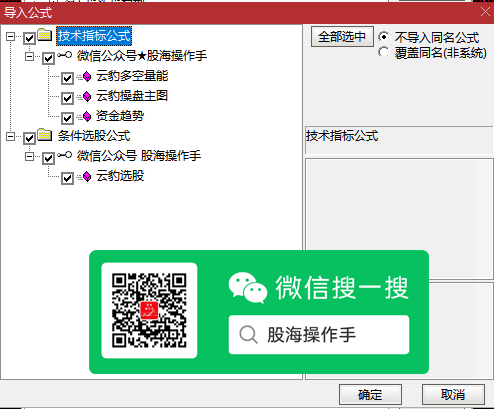Select the 云豹选股 formula entry
The image size is (494, 409).
(x=120, y=176)
